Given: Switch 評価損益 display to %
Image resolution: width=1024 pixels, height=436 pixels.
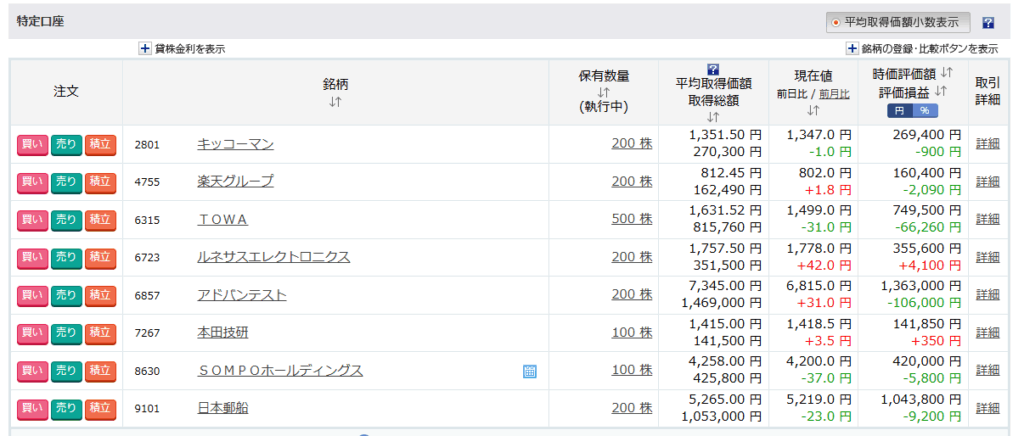Looking at the screenshot, I should click(x=925, y=111).
